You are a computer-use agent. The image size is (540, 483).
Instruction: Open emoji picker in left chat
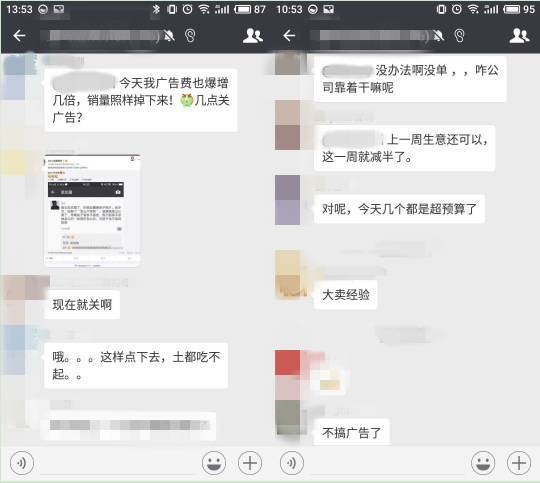(214, 463)
